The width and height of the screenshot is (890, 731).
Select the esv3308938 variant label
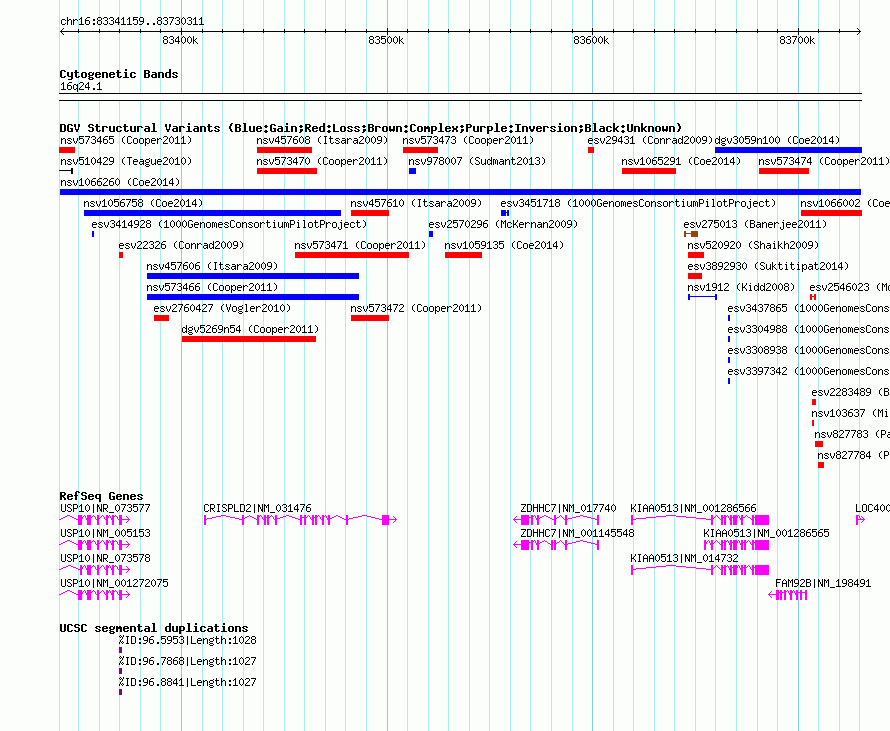pyautogui.click(x=808, y=350)
